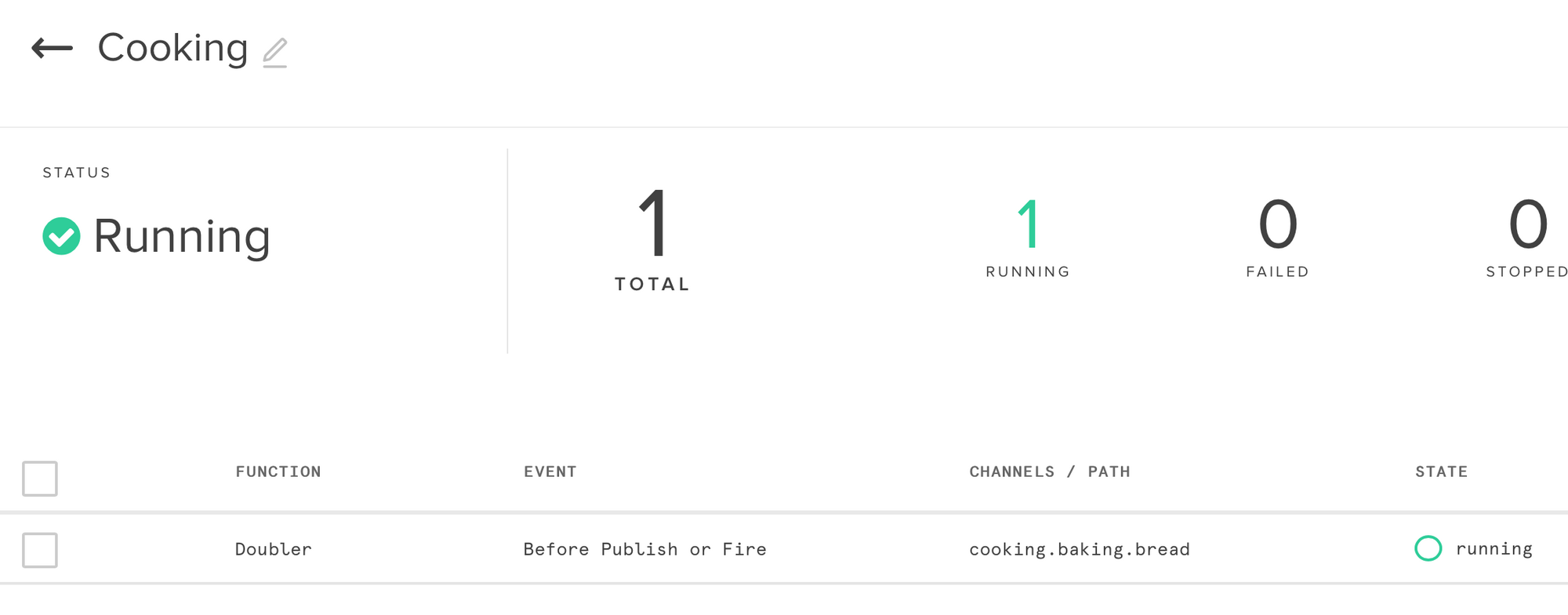Toggle the select-all checkbox in table header
Viewport: 1568px width, 615px height.
tap(40, 479)
